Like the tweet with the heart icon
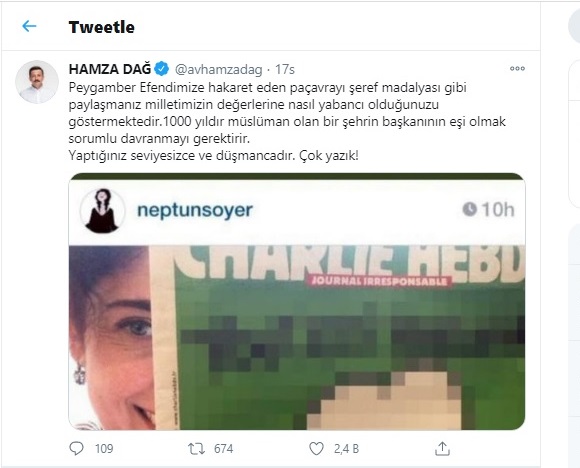This screenshot has width=580, height=468. tap(316, 449)
